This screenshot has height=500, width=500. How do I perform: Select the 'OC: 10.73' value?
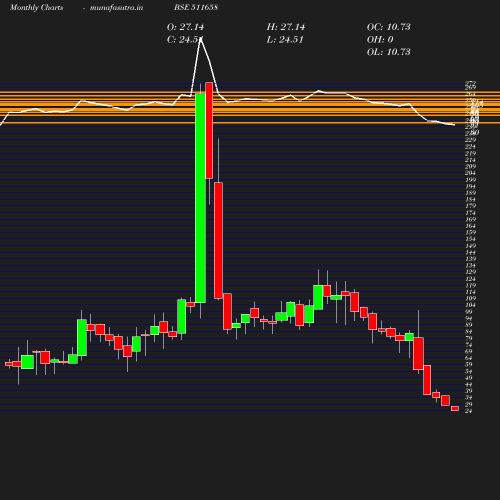389,27
